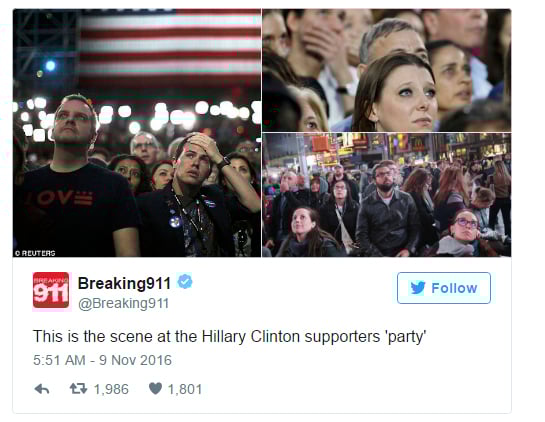View the 1,986 retweets count

coord(111,389)
